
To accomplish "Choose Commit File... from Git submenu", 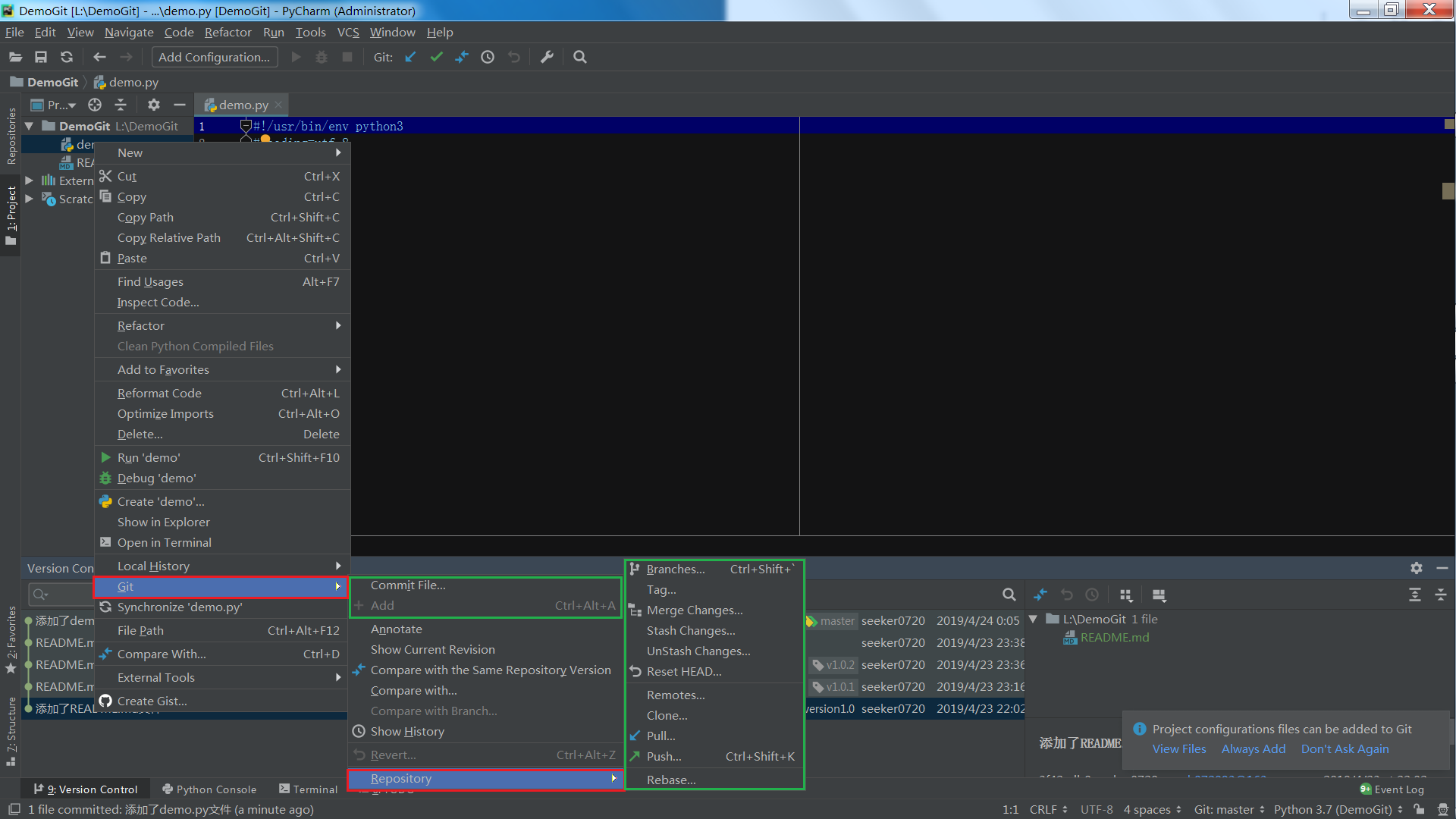I will click(408, 585).
